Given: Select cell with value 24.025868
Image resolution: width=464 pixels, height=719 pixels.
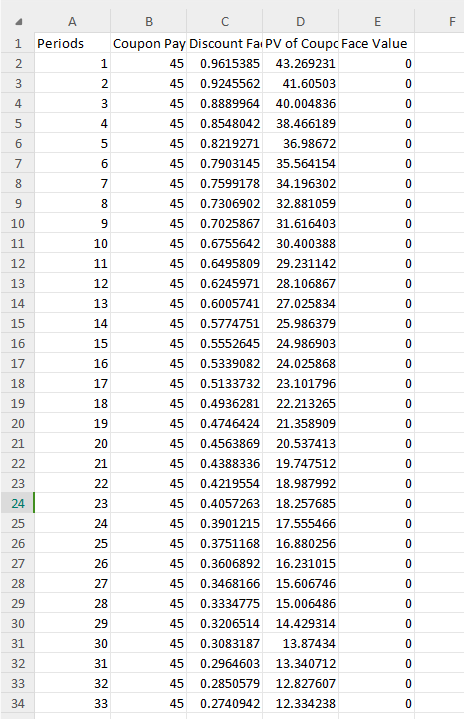Looking at the screenshot, I should click(x=300, y=363).
